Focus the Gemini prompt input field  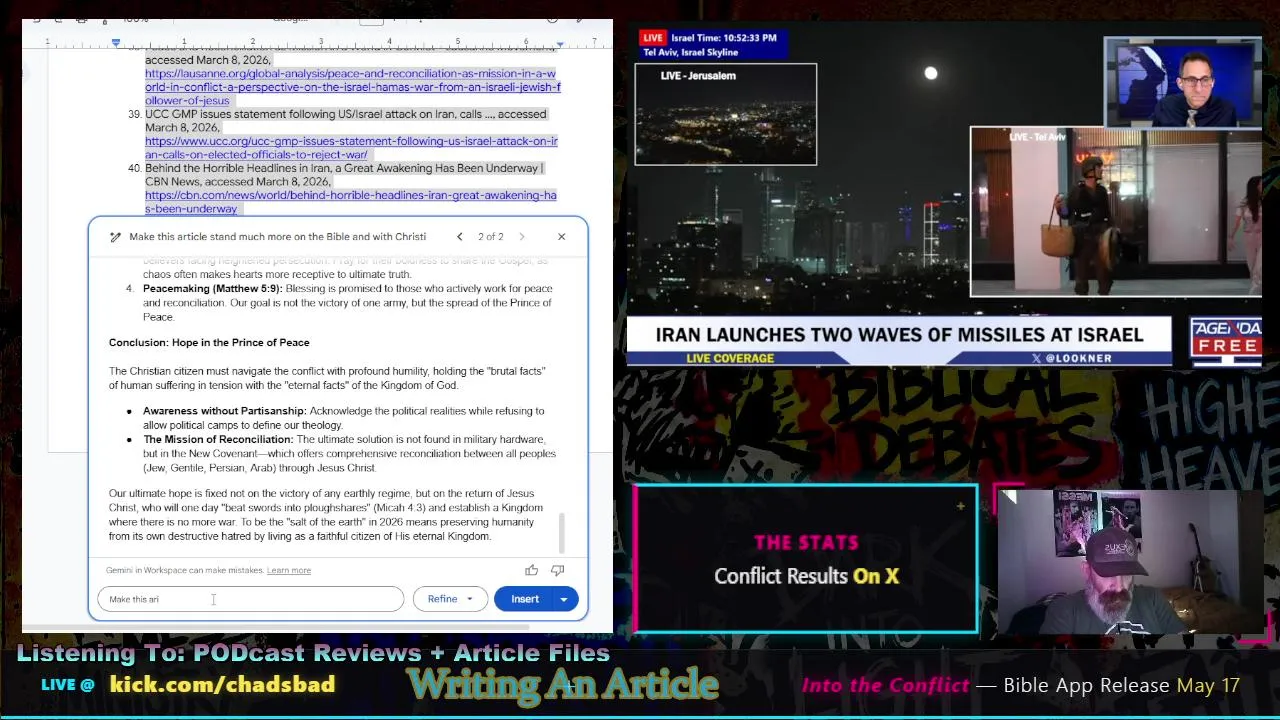click(x=251, y=599)
